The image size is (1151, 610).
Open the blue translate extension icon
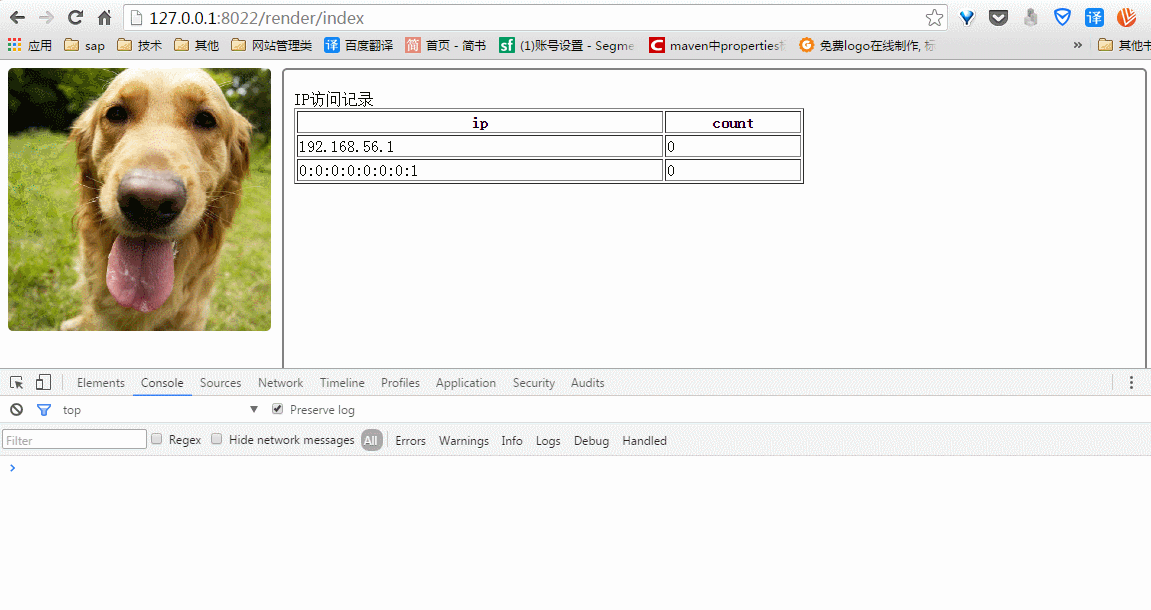[x=1094, y=18]
